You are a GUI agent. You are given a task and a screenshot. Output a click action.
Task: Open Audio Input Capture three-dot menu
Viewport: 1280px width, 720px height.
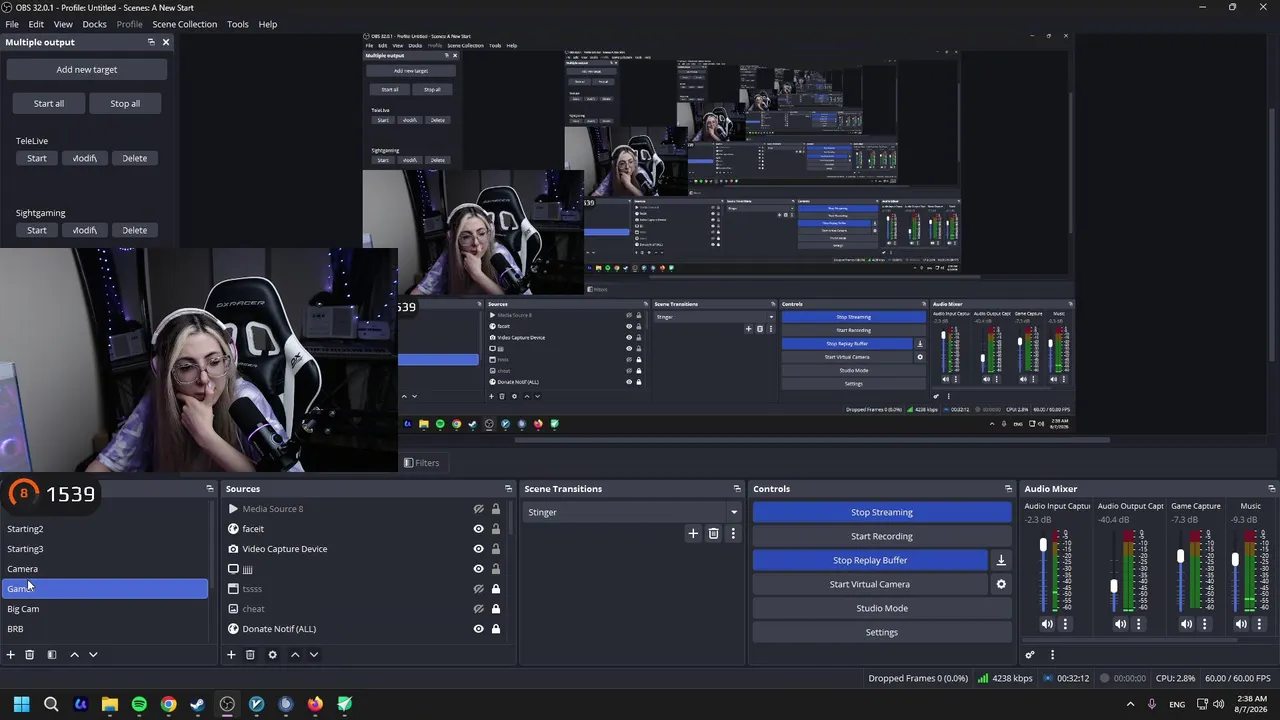click(x=1065, y=624)
